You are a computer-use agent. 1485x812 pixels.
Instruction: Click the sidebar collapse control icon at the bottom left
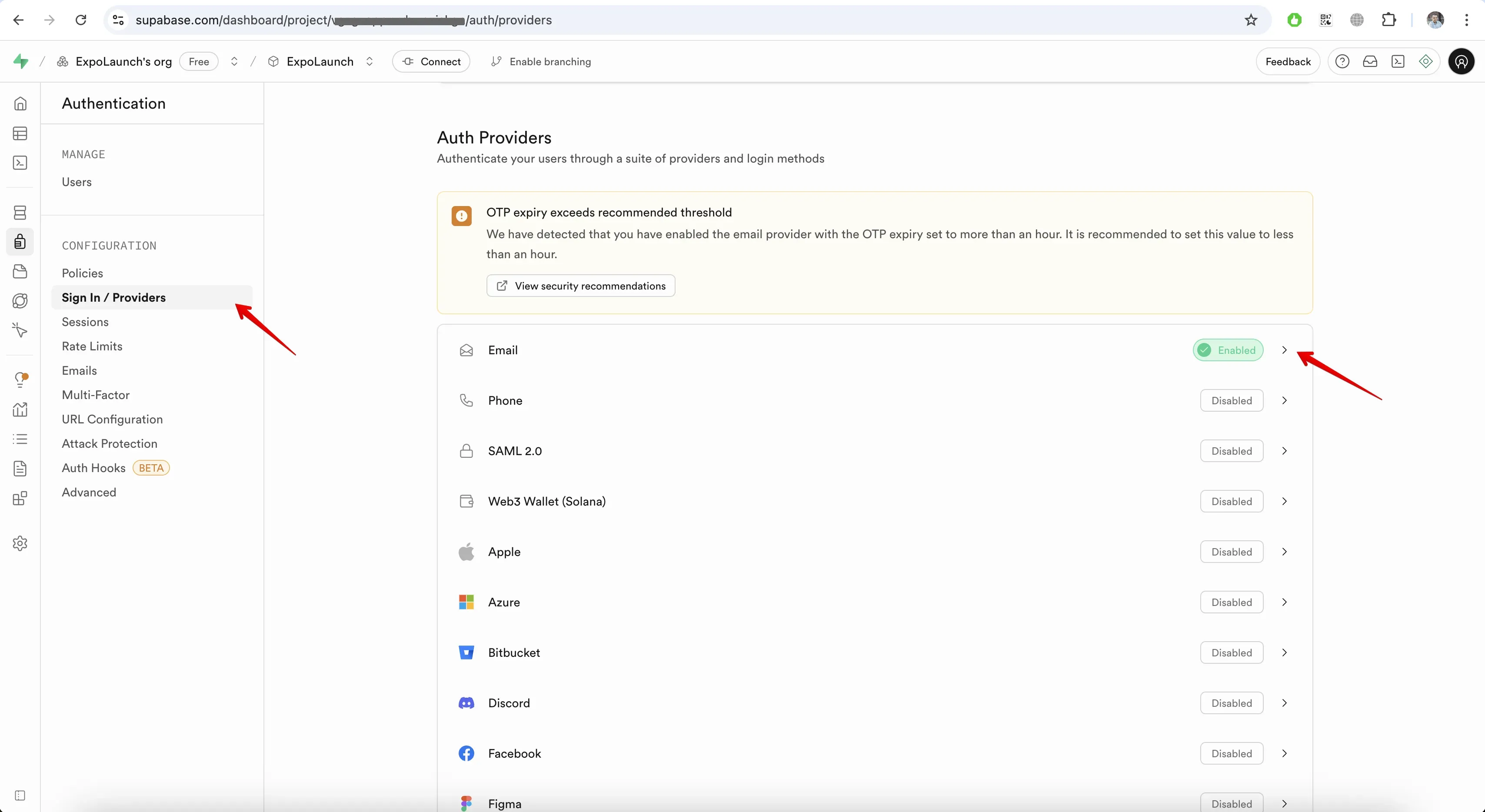coord(20,796)
